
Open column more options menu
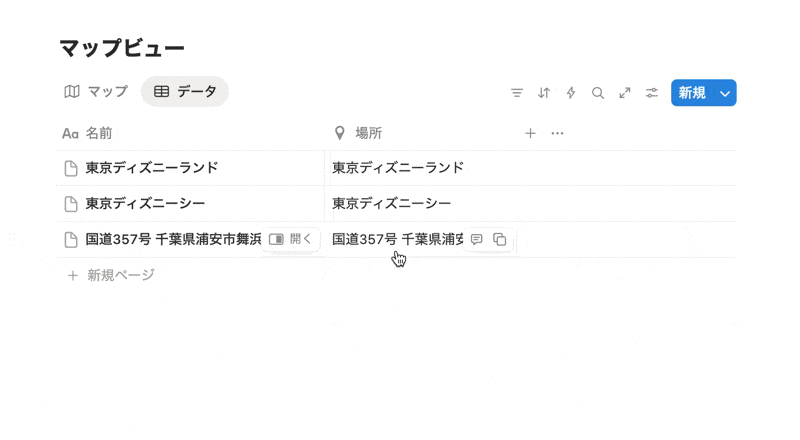558,133
